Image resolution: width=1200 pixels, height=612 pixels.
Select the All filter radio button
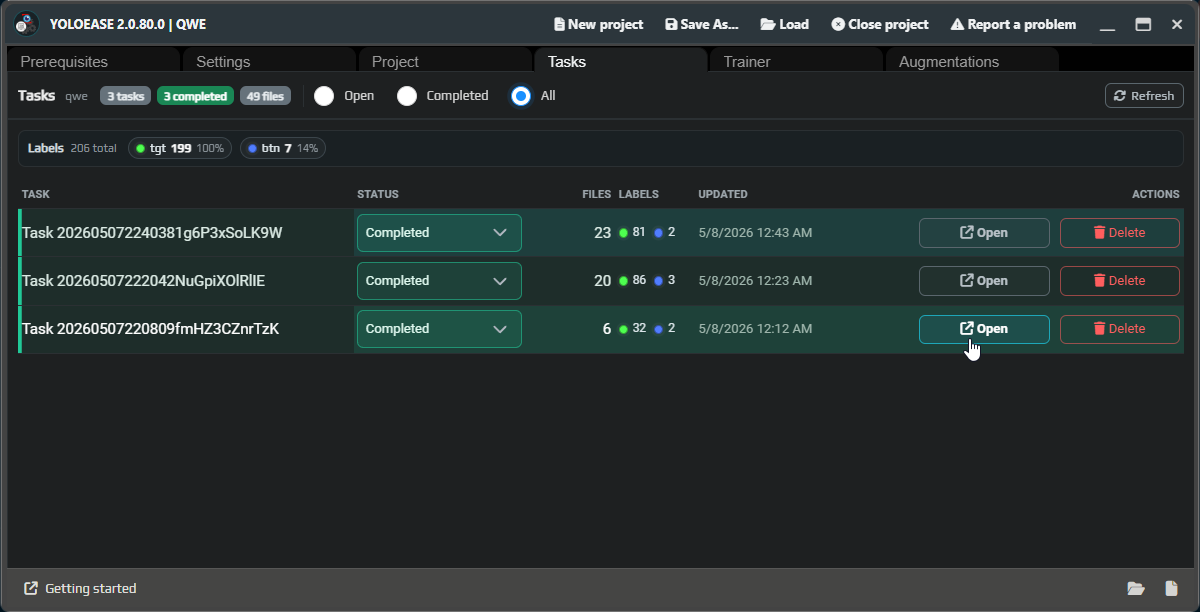(521, 96)
